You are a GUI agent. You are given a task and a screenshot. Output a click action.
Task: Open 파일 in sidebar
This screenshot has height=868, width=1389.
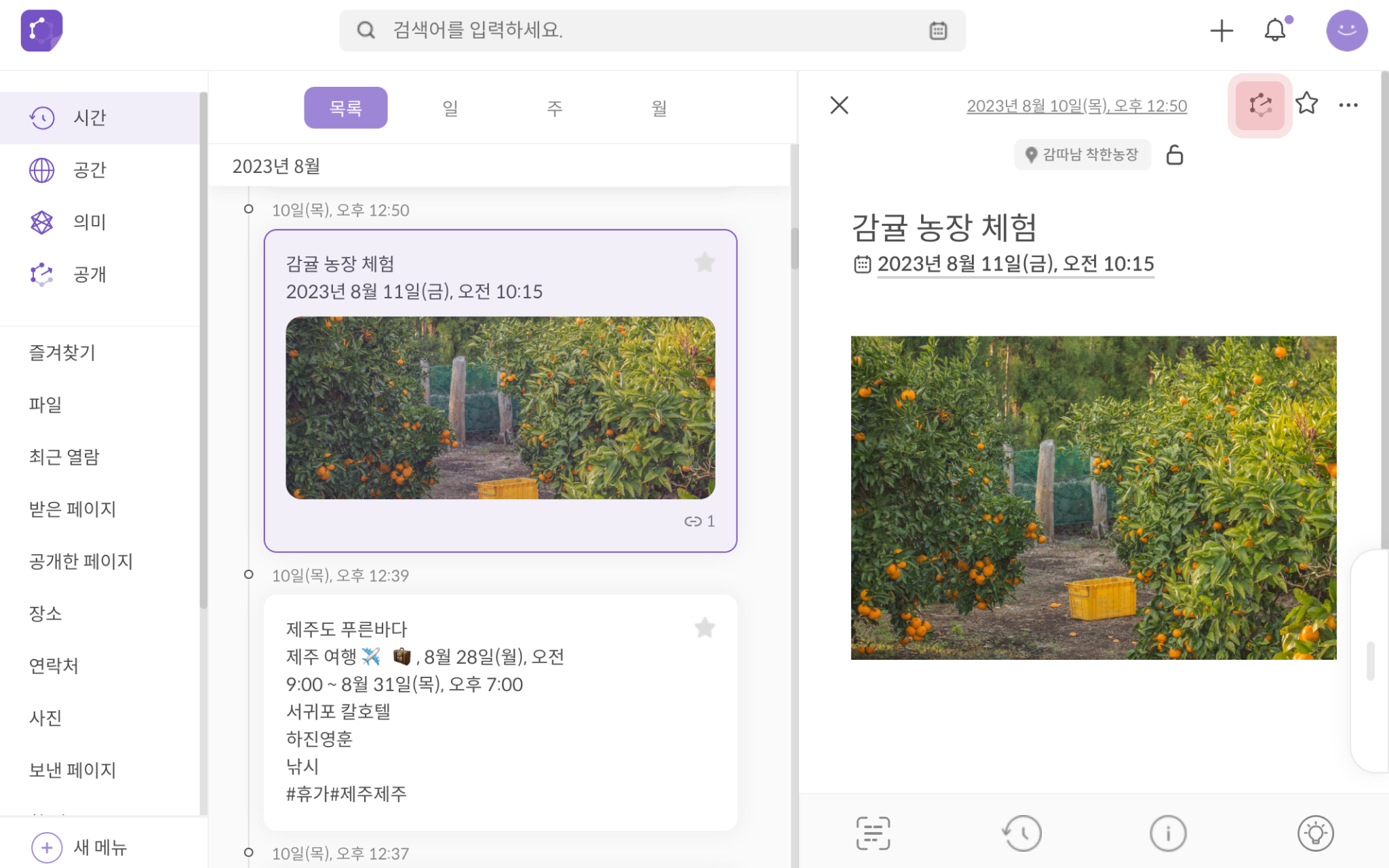45,405
